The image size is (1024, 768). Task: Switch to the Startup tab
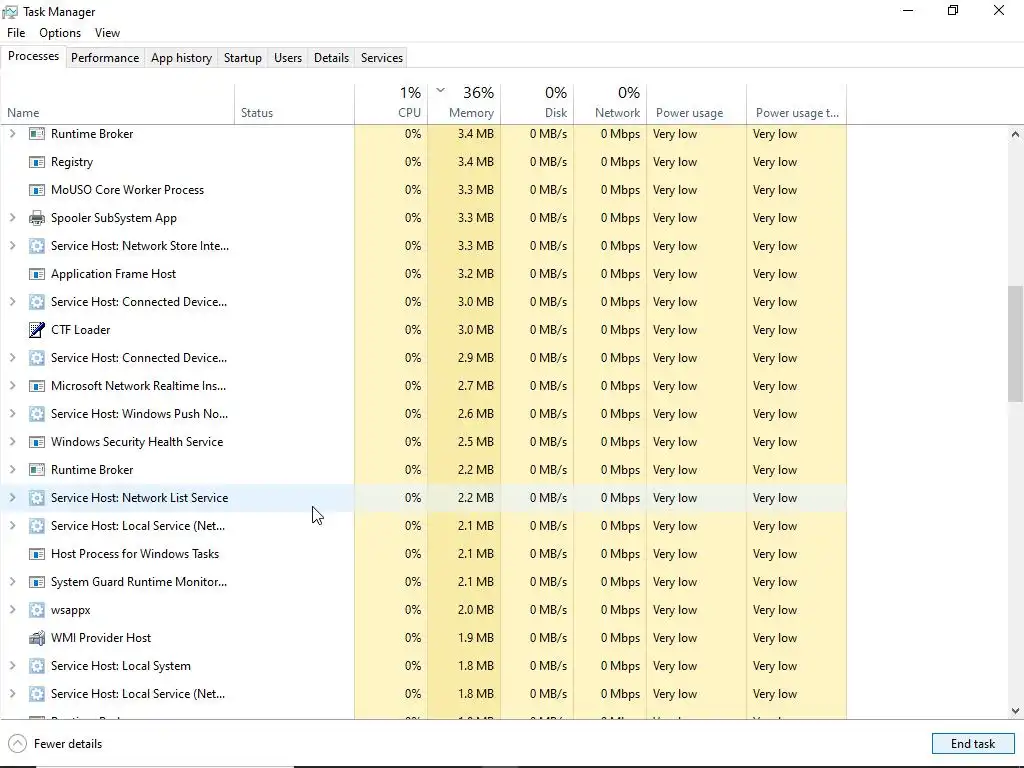click(x=242, y=57)
